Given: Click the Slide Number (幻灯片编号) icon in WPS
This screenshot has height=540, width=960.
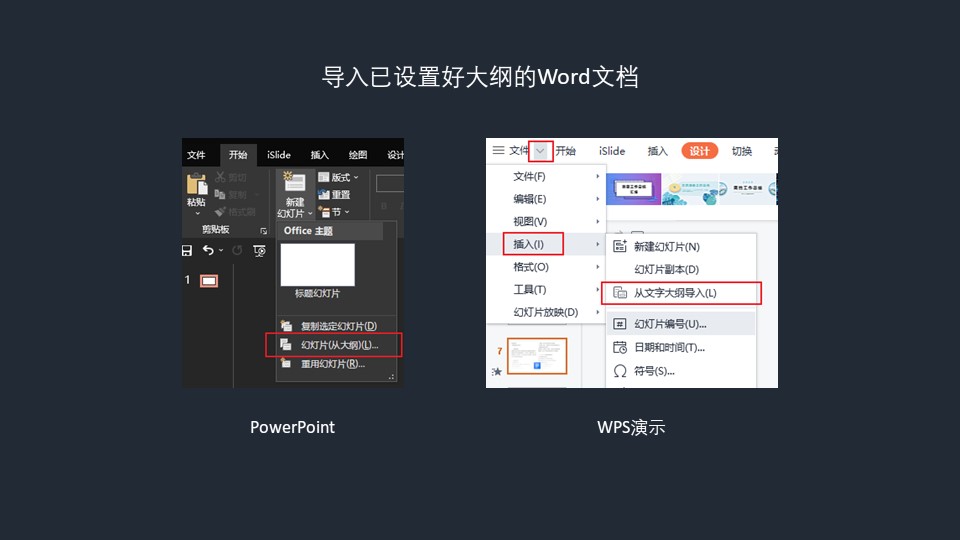Looking at the screenshot, I should click(620, 324).
